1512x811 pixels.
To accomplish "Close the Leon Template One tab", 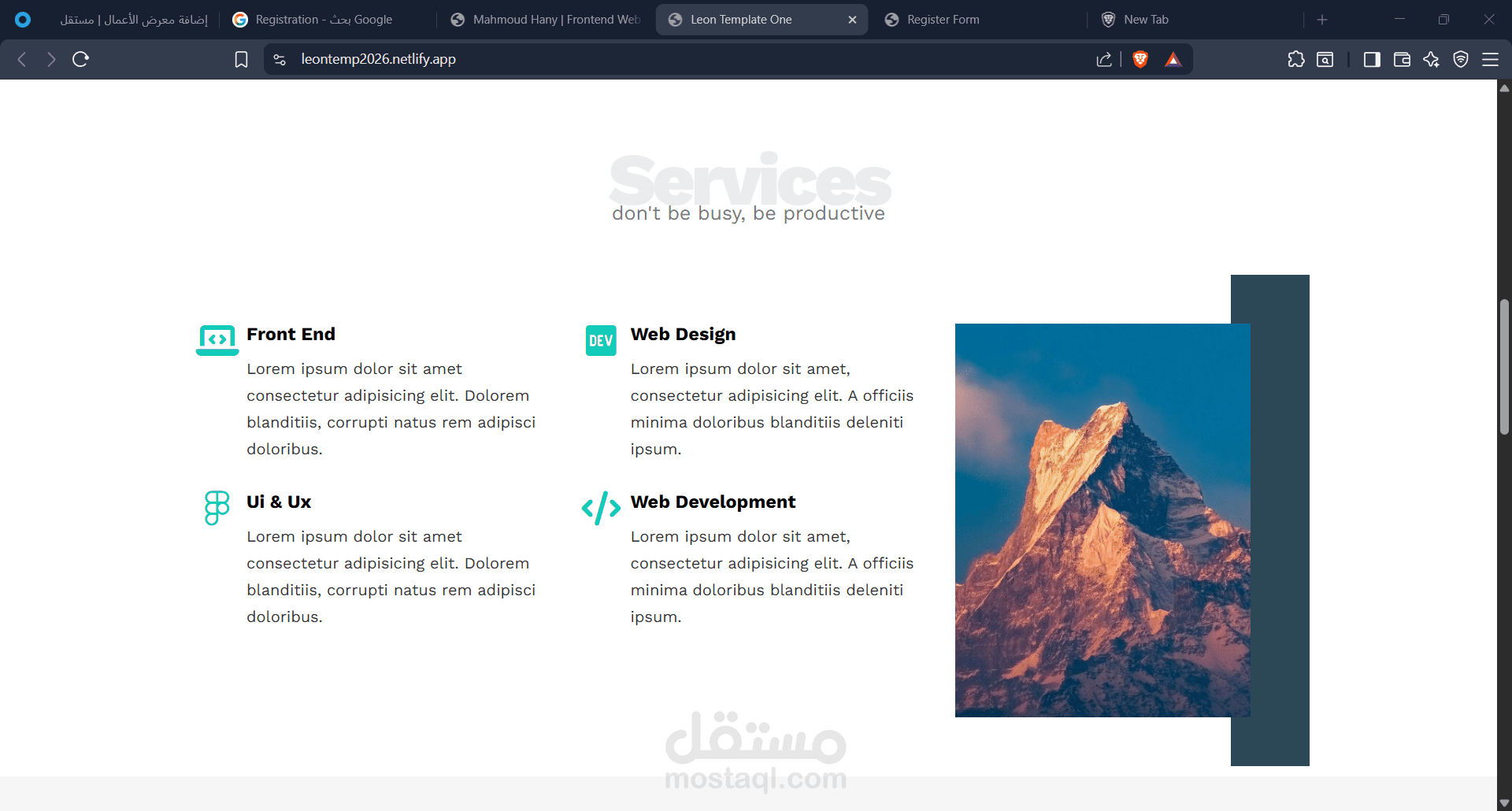I will [x=852, y=20].
